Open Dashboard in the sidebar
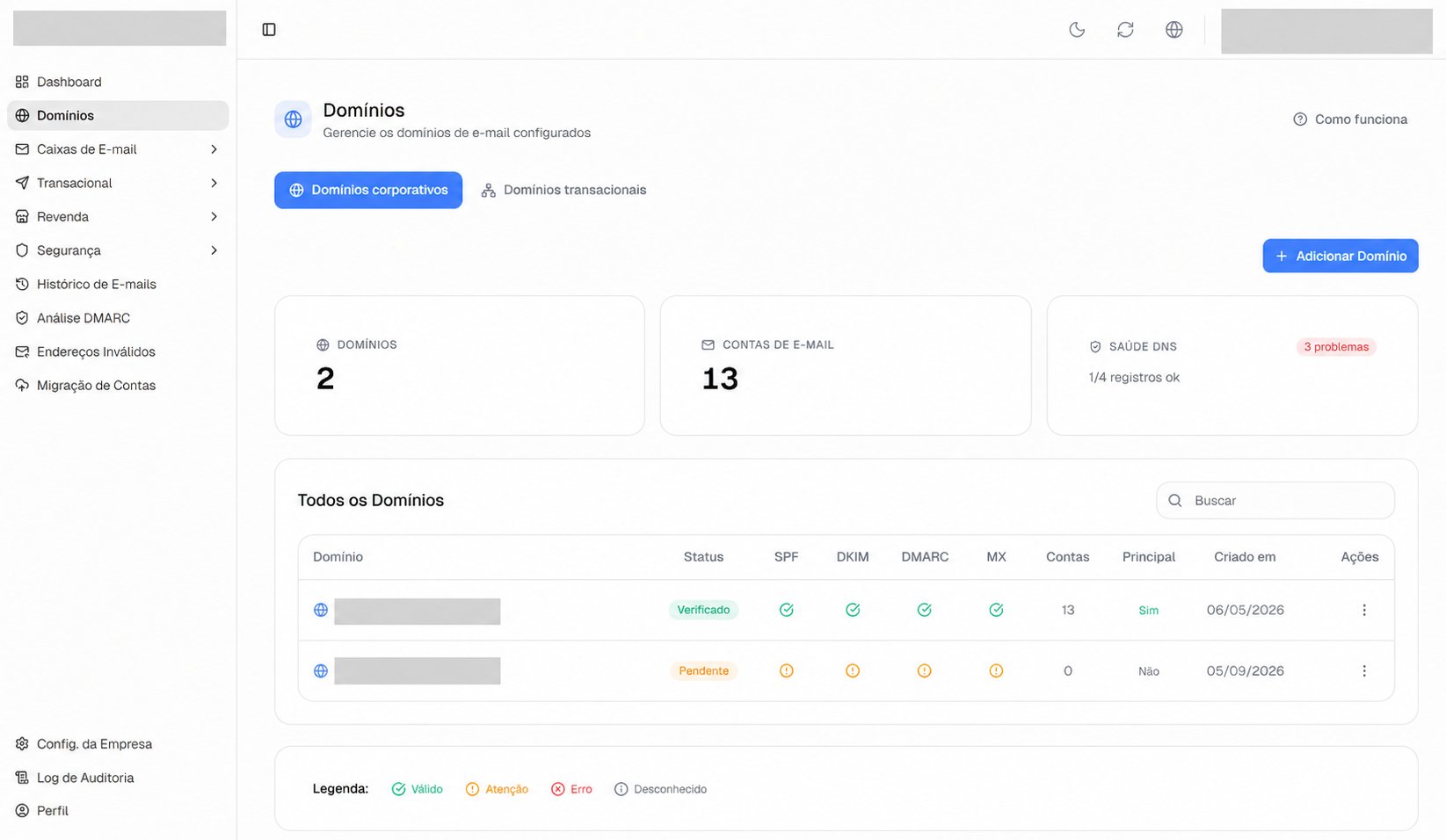This screenshot has width=1446, height=840. [x=118, y=82]
